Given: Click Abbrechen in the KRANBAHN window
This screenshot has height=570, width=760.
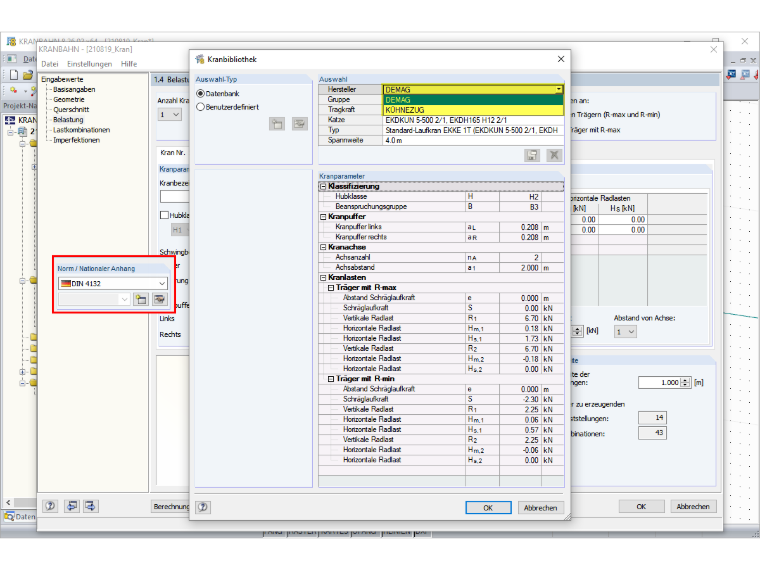Looking at the screenshot, I should point(693,507).
